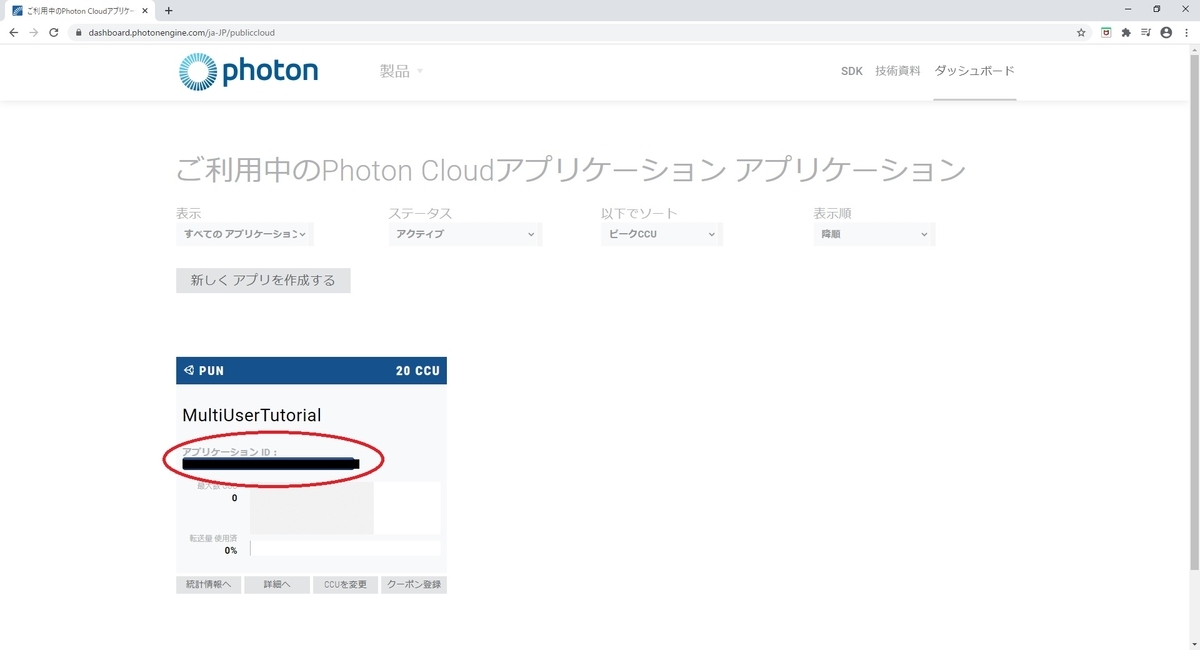The width and height of the screenshot is (1200, 650).
Task: Click the bookmark star in the address bar
Action: tap(1080, 32)
